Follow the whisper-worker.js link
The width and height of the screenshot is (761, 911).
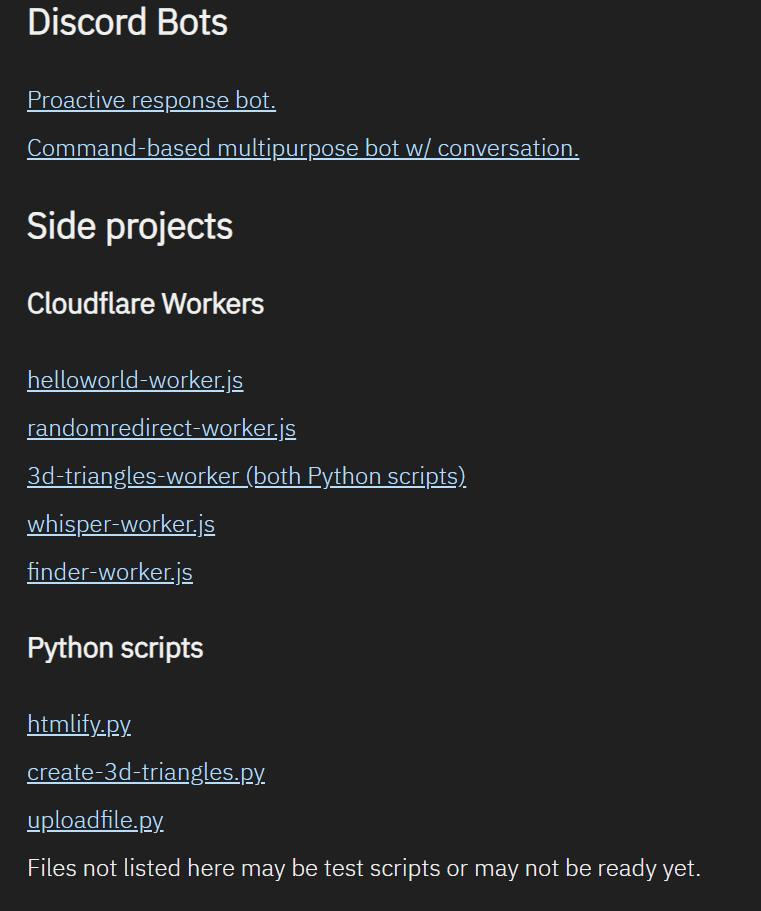[x=121, y=524]
